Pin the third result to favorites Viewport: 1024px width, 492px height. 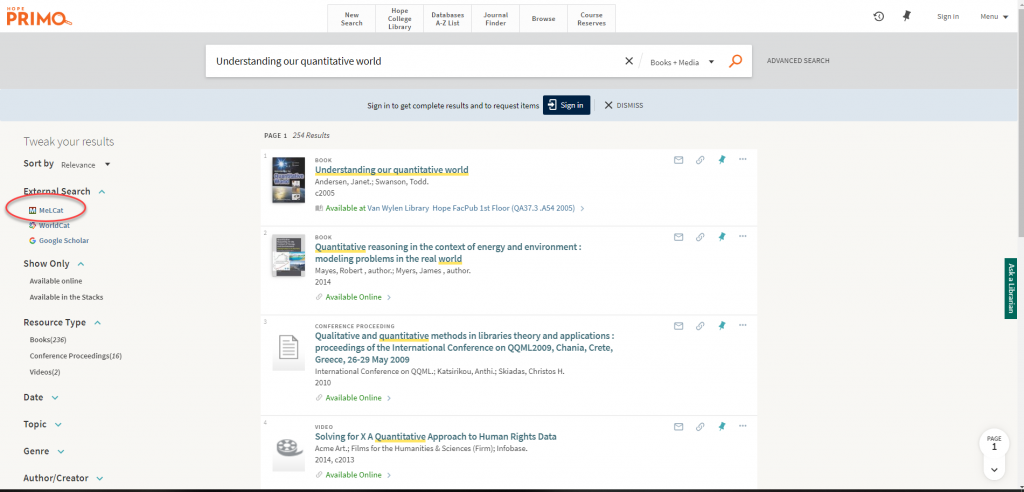coord(721,326)
